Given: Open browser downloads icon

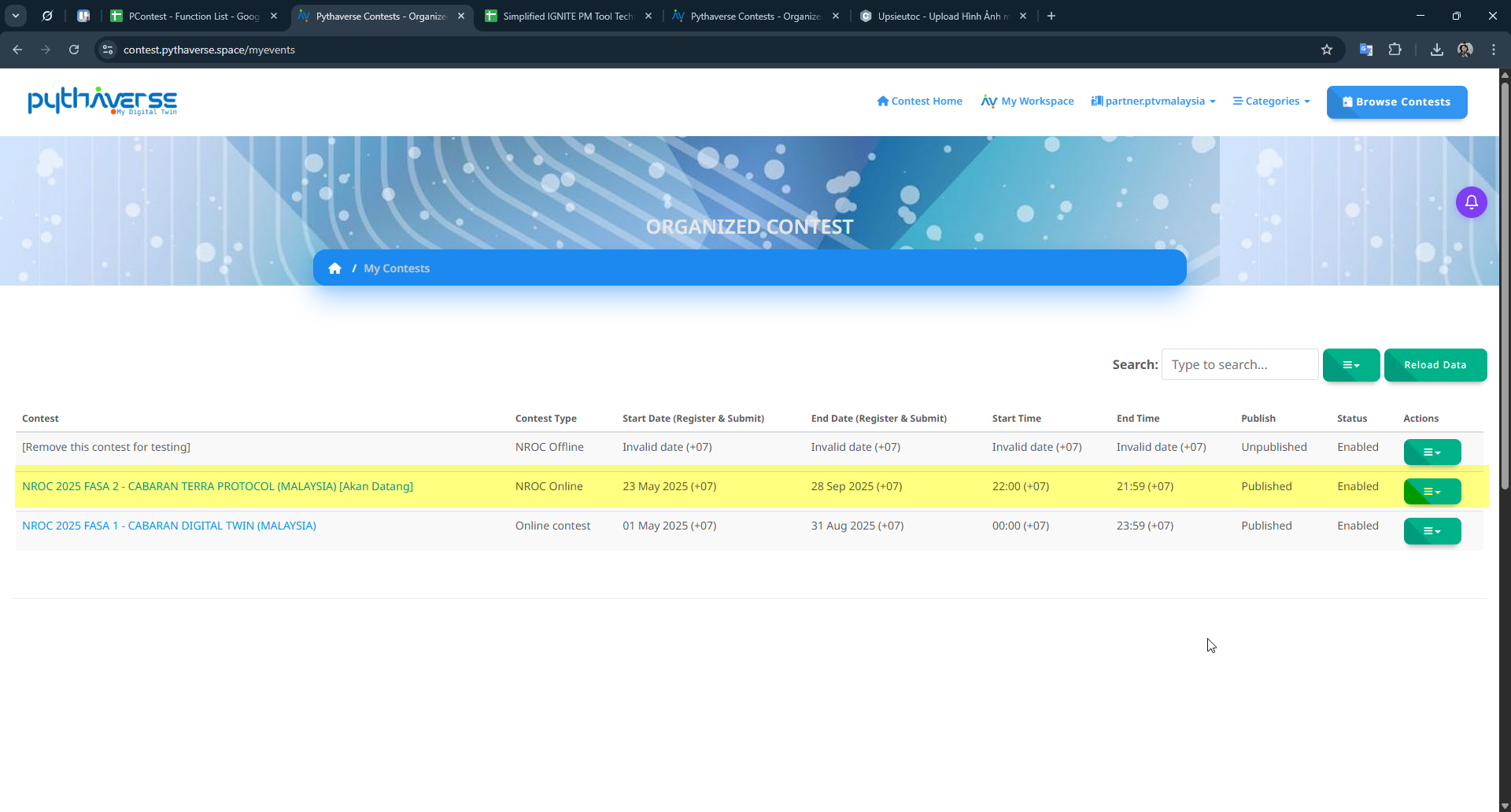Looking at the screenshot, I should 1437,50.
